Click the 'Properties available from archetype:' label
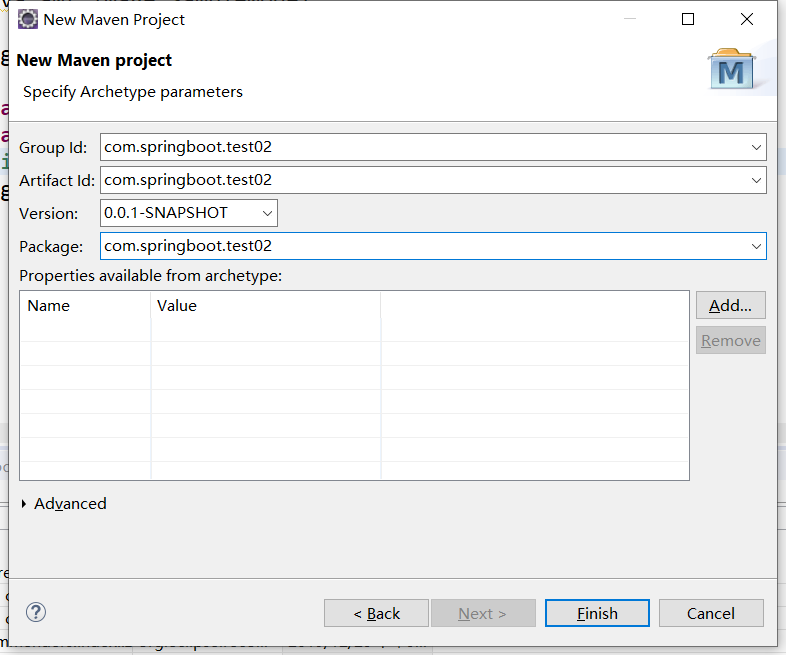This screenshot has width=786, height=655. click(x=150, y=276)
